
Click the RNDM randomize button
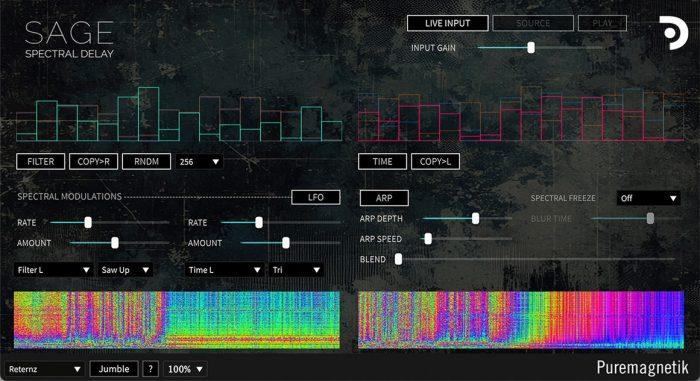pos(146,162)
